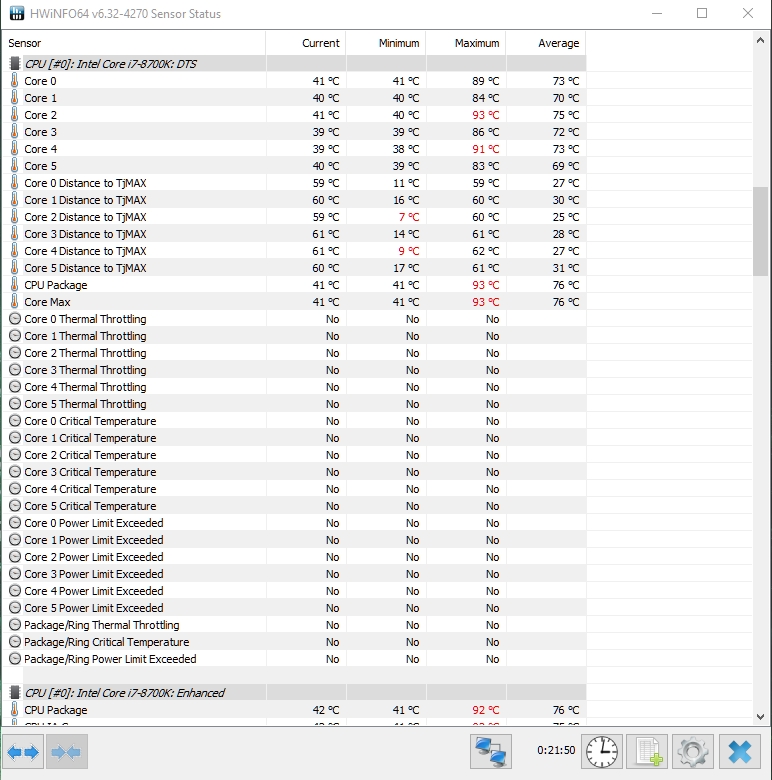Click the Minimum column header
Viewport: 772px width, 780px height.
click(386, 43)
